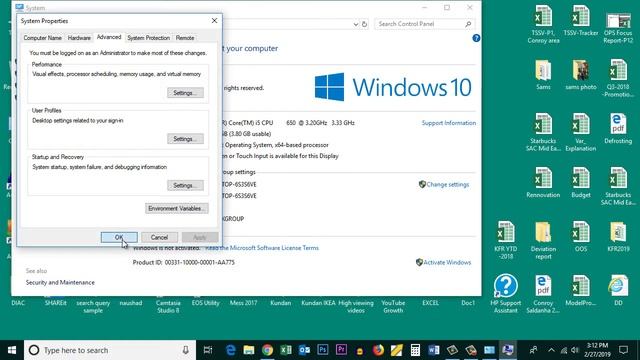
Task: Launch Microsoft Edge from taskbar
Action: pyautogui.click(x=230, y=350)
